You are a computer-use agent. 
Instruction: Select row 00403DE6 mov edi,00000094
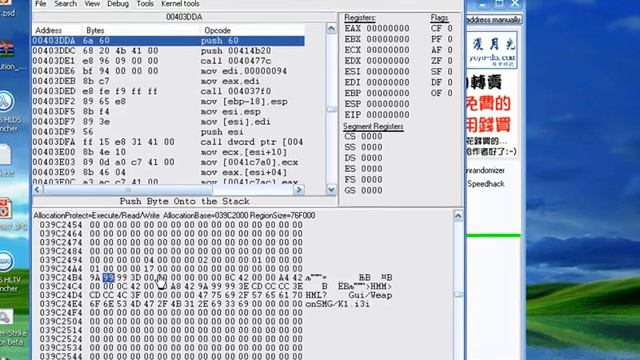click(x=168, y=71)
